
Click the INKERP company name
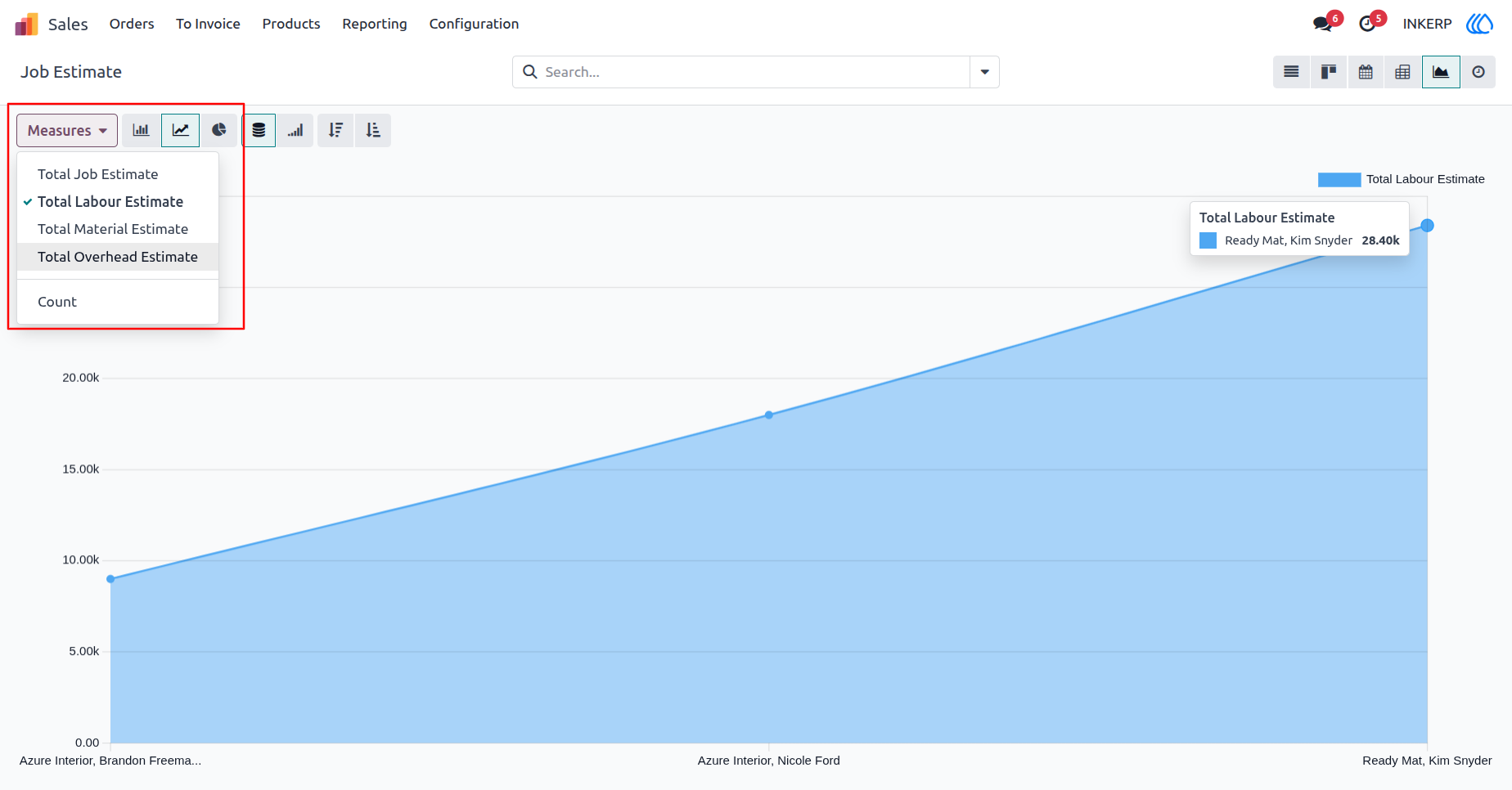1427,24
